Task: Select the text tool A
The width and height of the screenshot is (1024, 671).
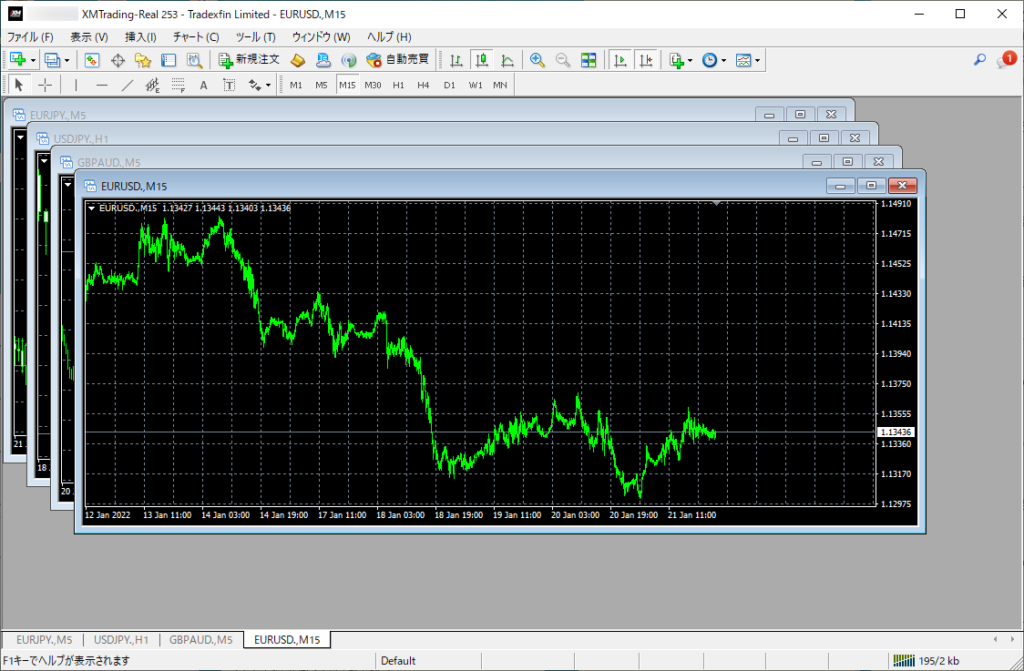Action: (204, 85)
